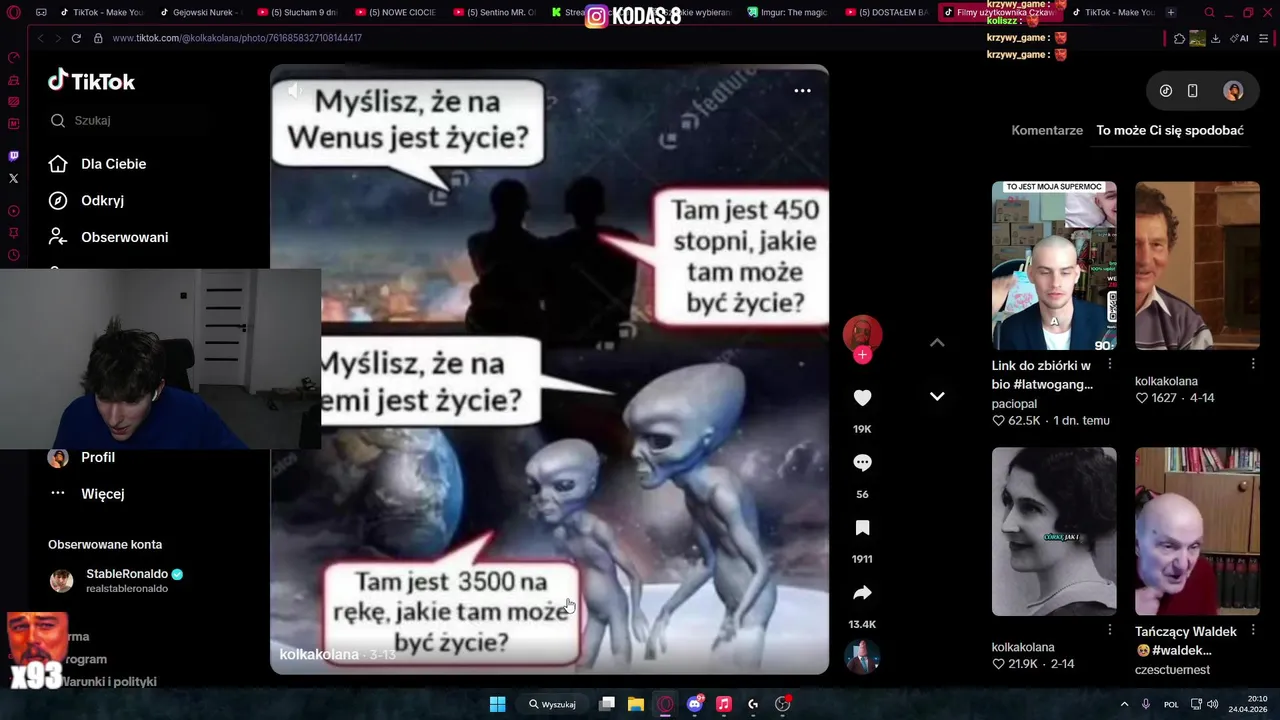This screenshot has height=720, width=1280.
Task: Open comments via the speech bubble icon
Action: [x=862, y=463]
